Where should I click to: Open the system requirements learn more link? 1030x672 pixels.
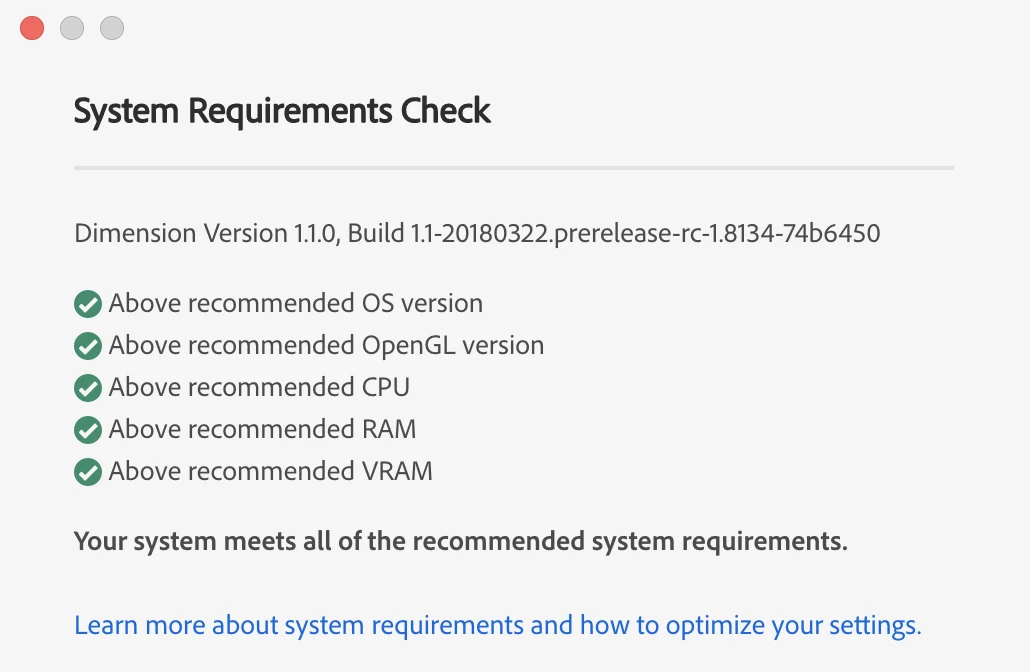tap(497, 626)
